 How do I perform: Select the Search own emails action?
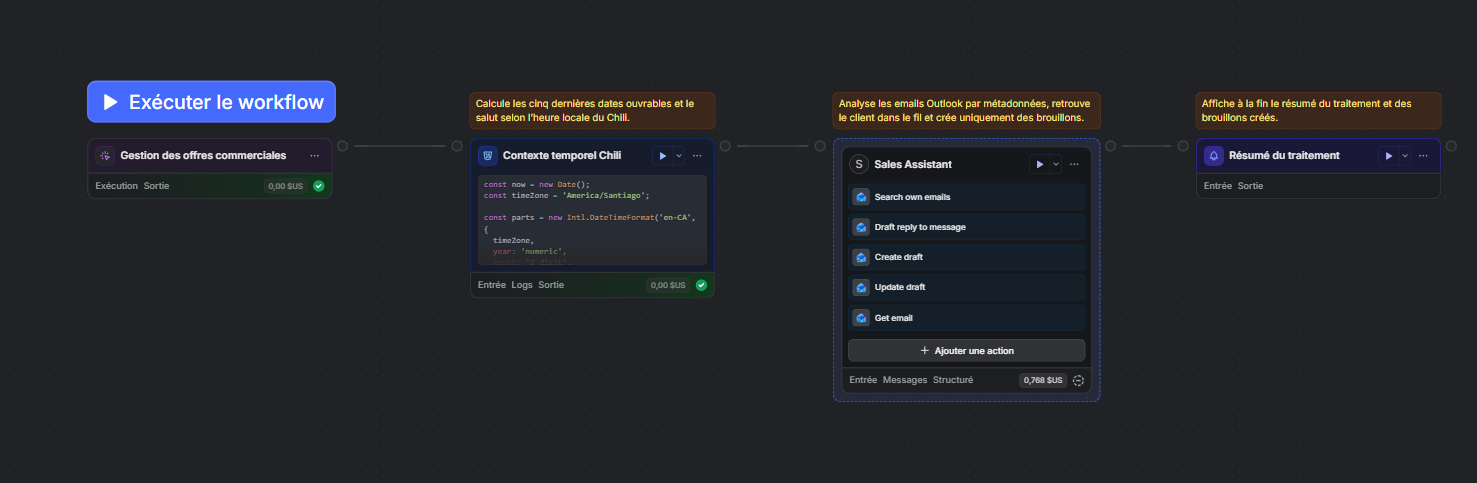point(966,197)
